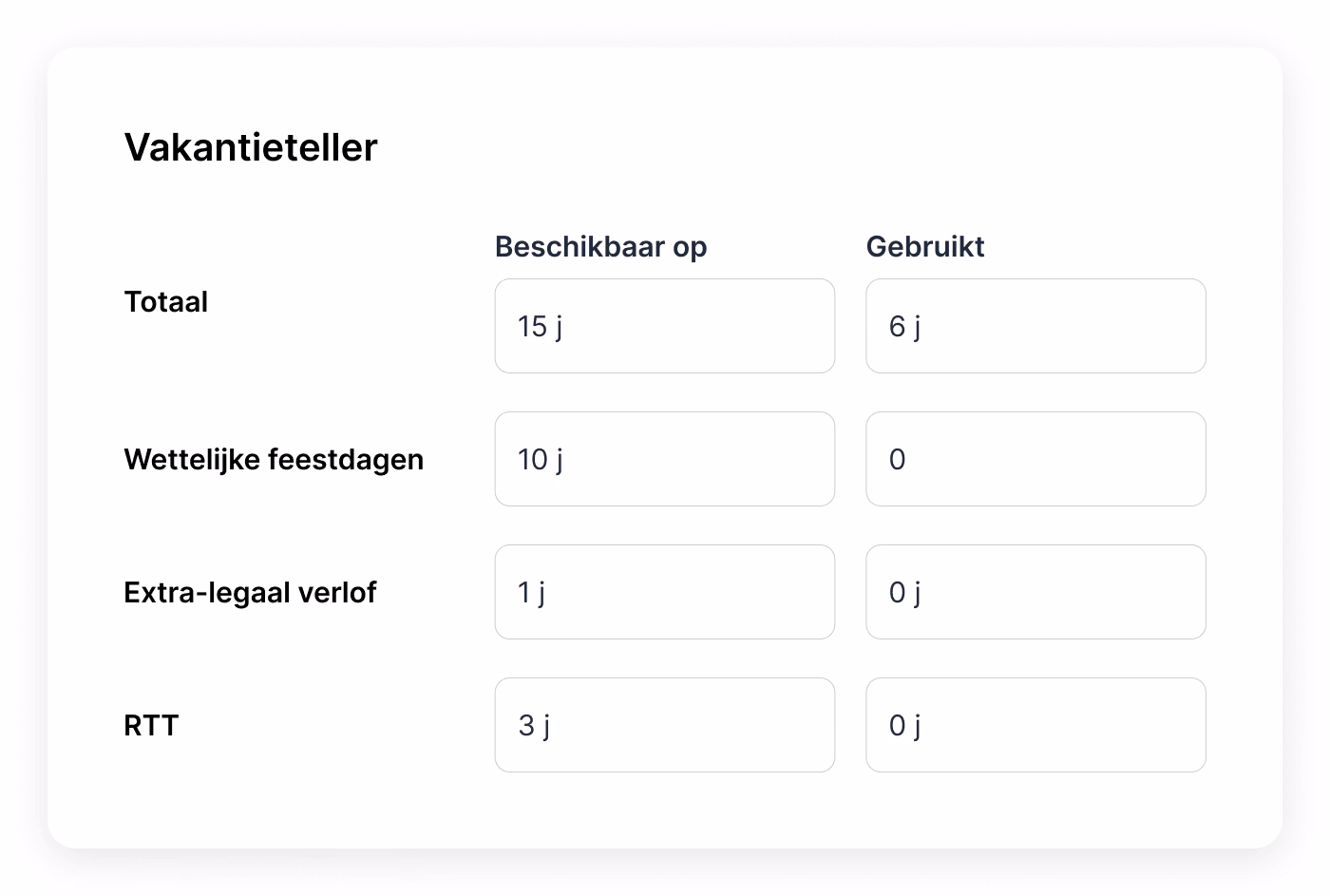The image size is (1330, 896).
Task: Select the field containing 3 j
Action: pos(664,725)
